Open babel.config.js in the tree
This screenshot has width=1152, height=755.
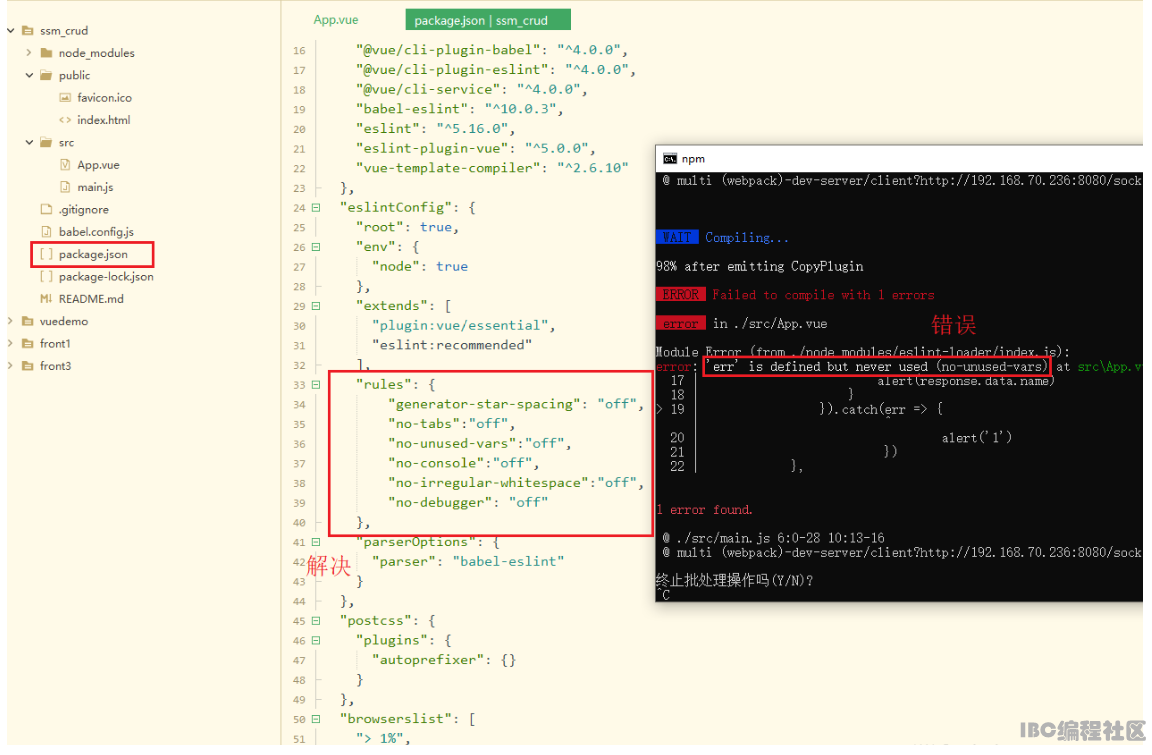(x=96, y=232)
